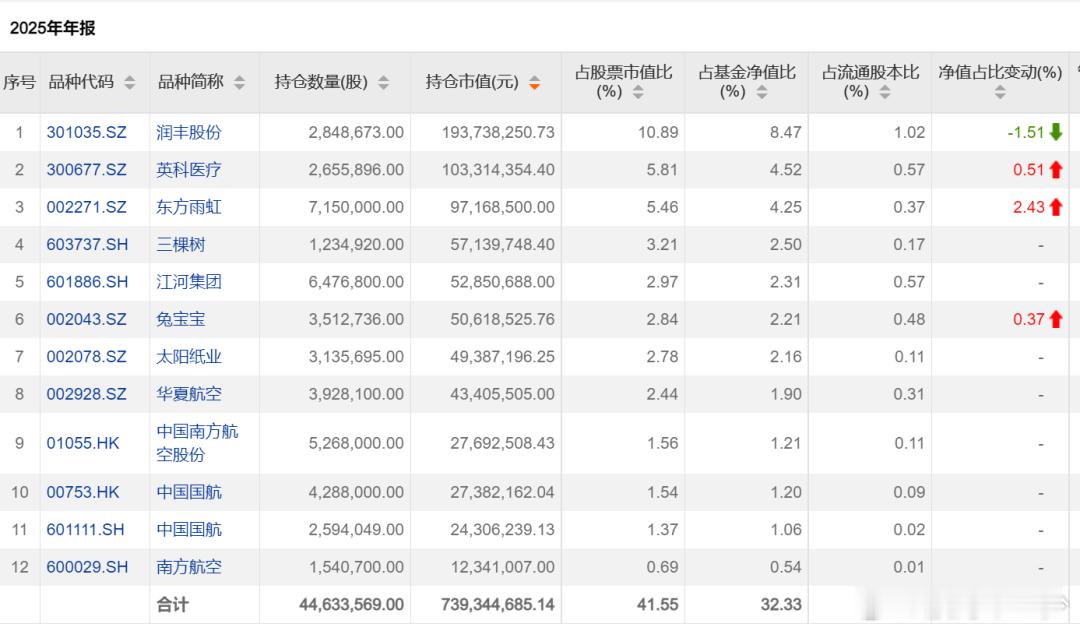Open stock code 002271.SZ link
1080x631 pixels.
coord(87,207)
